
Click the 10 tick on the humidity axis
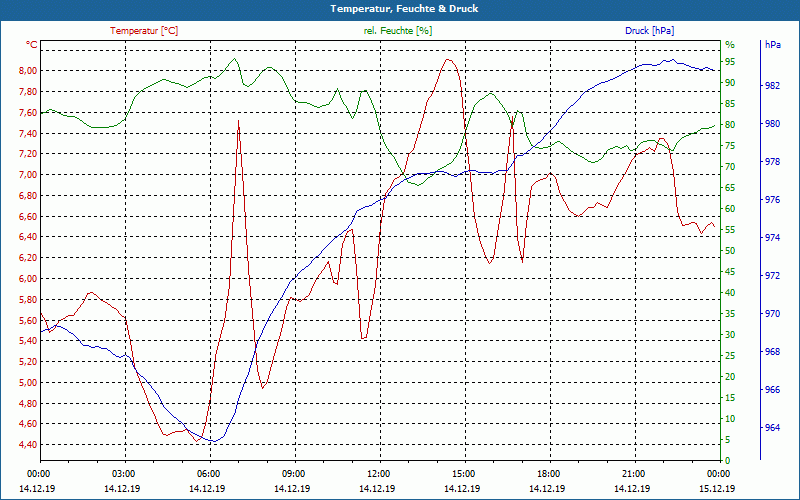(x=730, y=419)
